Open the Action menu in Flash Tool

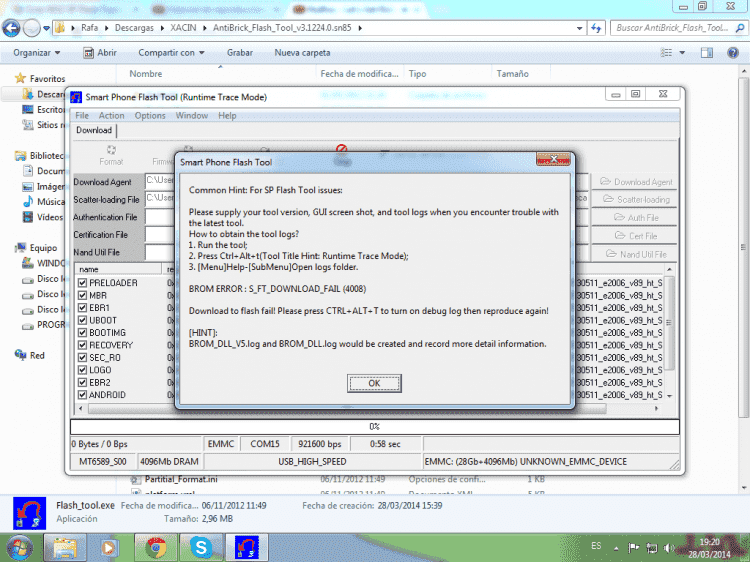coord(111,115)
